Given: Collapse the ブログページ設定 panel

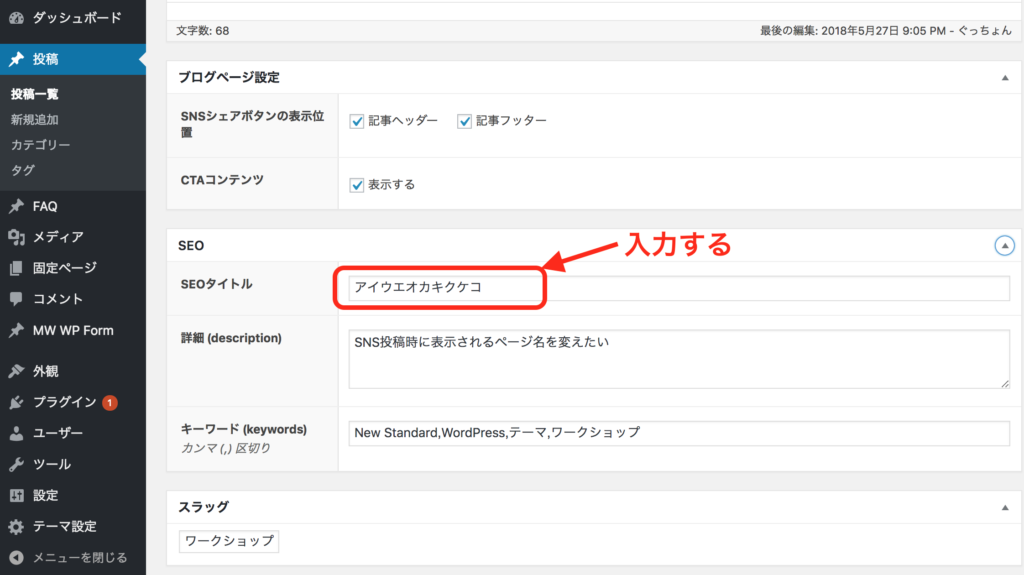Looking at the screenshot, I should click(1004, 77).
